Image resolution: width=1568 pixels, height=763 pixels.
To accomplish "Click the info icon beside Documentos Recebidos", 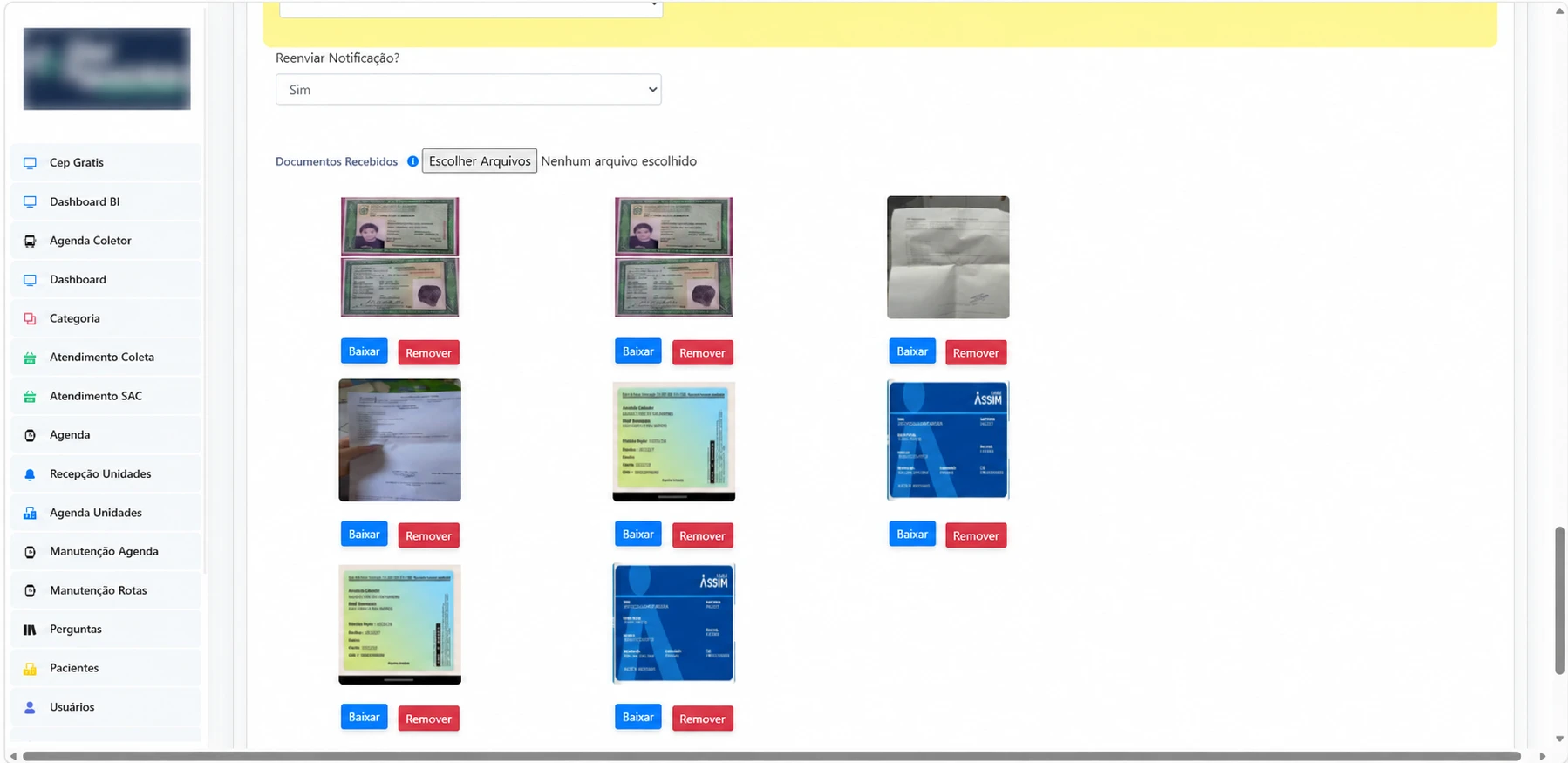I will pyautogui.click(x=413, y=161).
